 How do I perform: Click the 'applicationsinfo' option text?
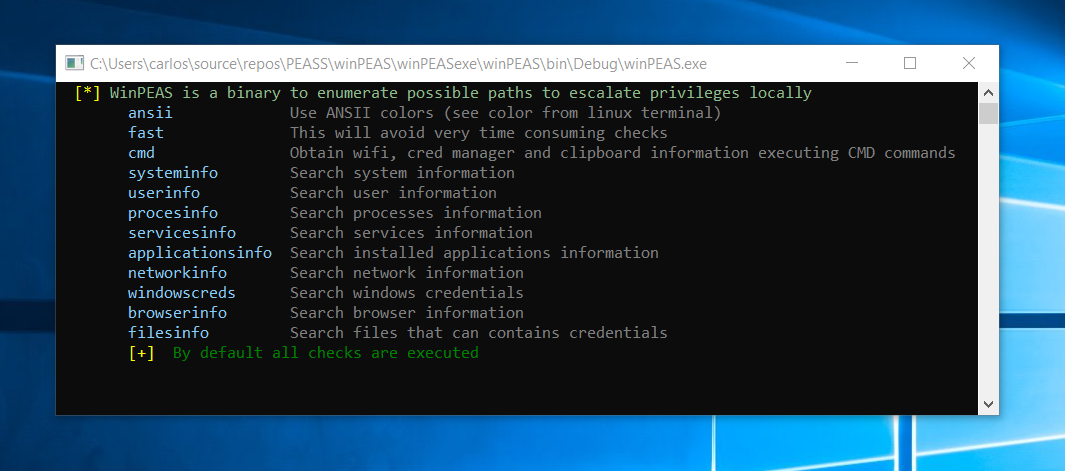[x=200, y=254]
